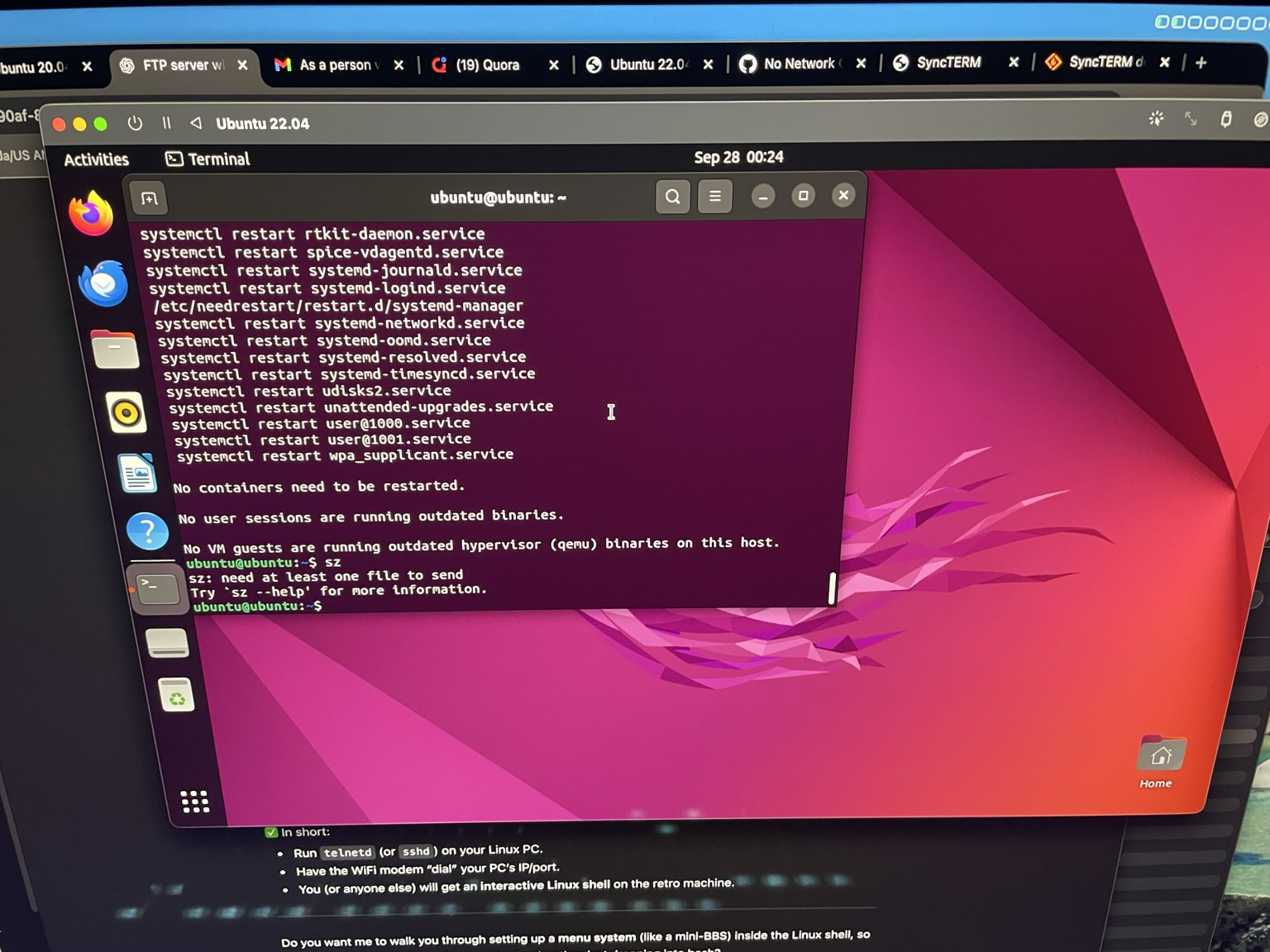Pause the Ubuntu 22.04 virtual machine
Viewport: 1270px width, 952px height.
pos(166,123)
